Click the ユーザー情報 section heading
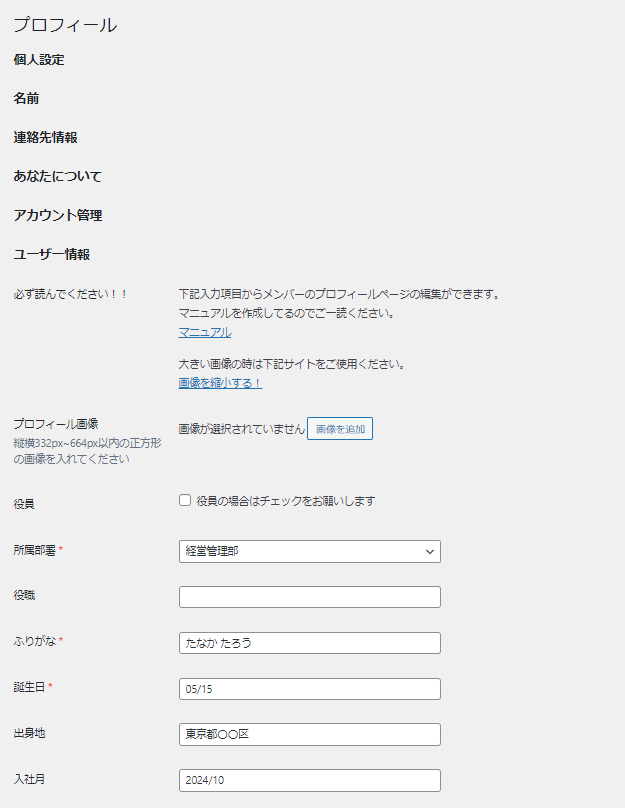 tap(51, 255)
